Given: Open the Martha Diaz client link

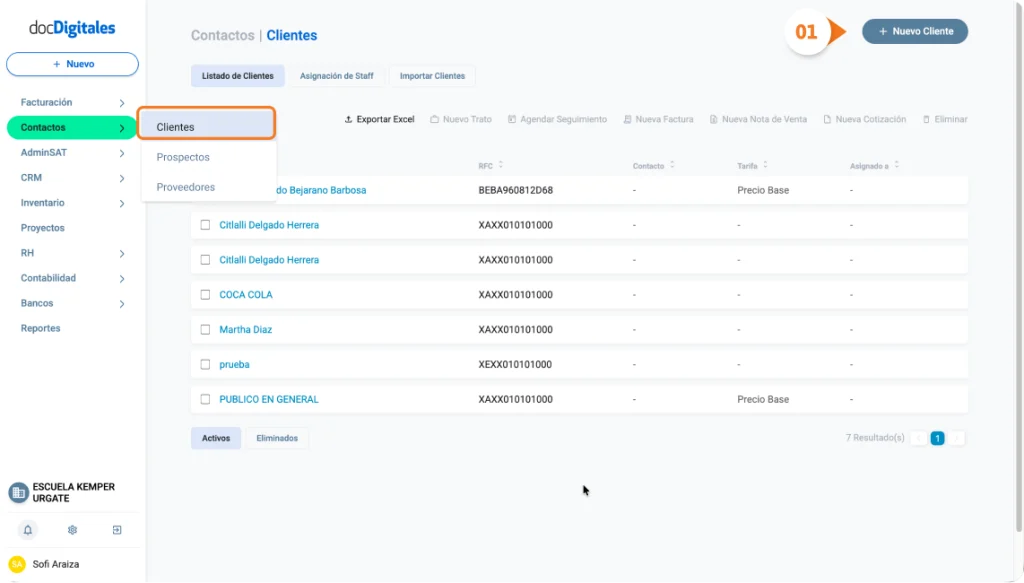Looking at the screenshot, I should tap(246, 330).
